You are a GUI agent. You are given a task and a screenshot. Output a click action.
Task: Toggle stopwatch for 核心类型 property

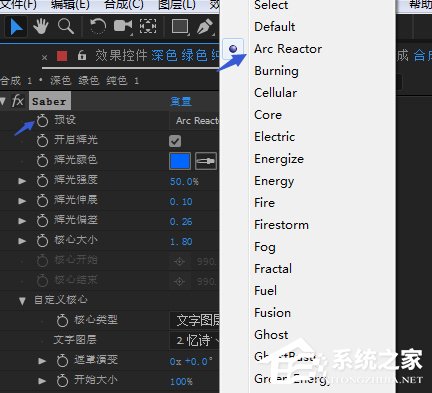(x=62, y=320)
